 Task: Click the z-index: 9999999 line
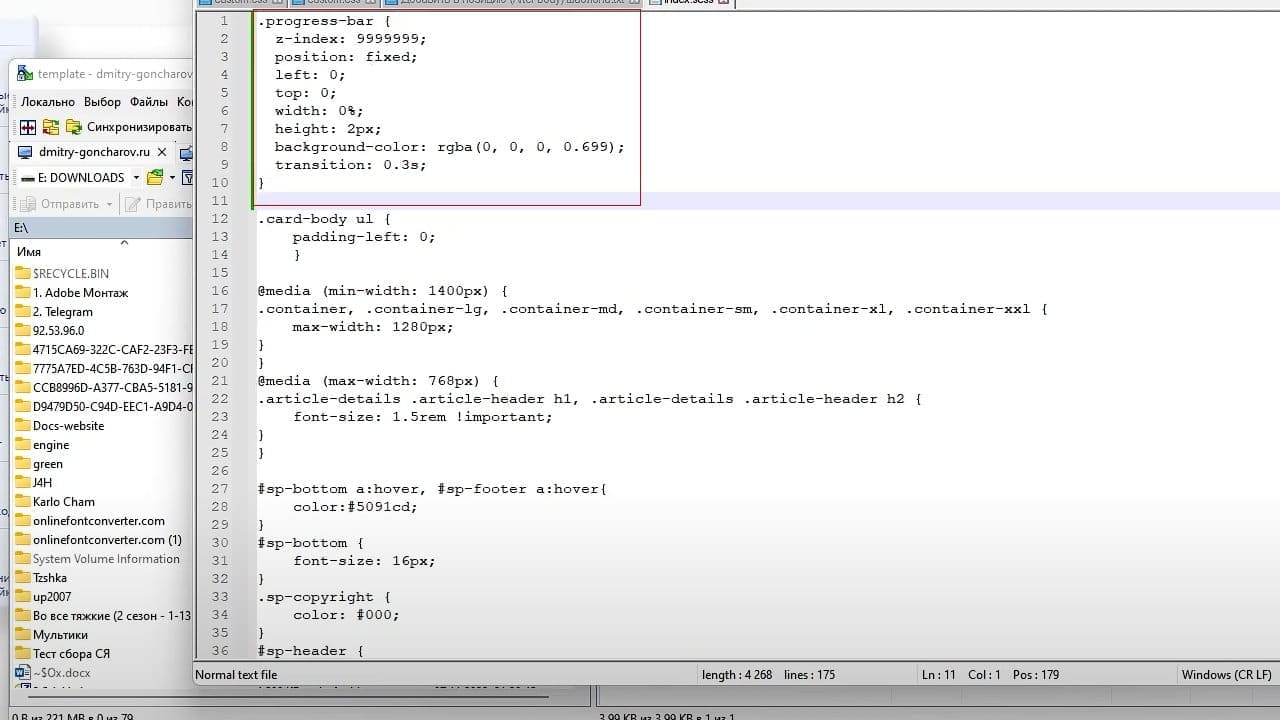point(351,39)
